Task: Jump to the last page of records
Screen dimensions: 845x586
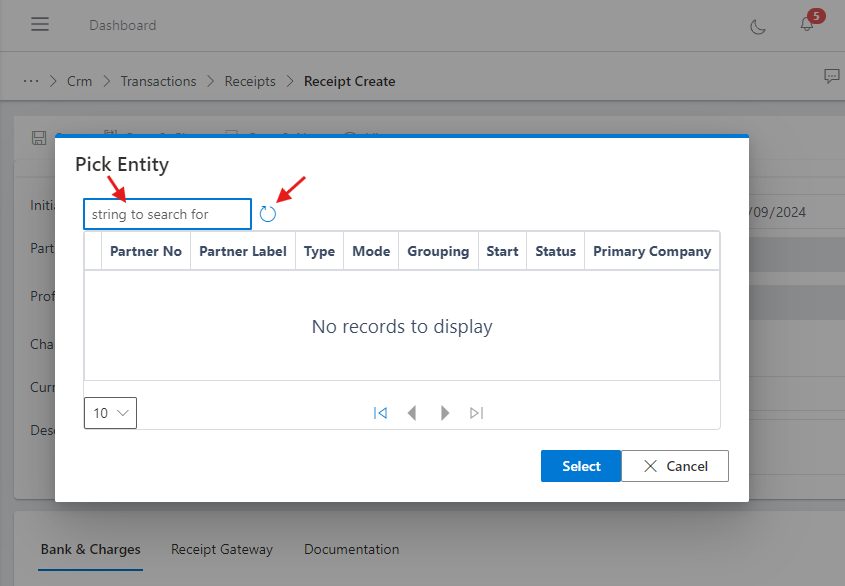Action: point(476,412)
